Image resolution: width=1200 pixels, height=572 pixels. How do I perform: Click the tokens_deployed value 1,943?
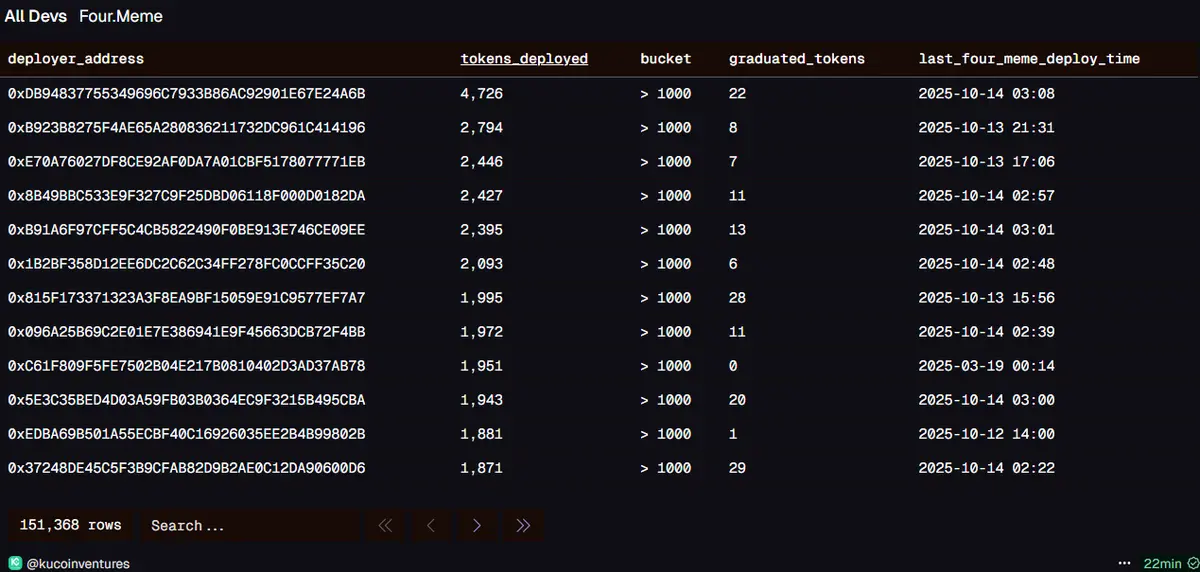pos(481,400)
